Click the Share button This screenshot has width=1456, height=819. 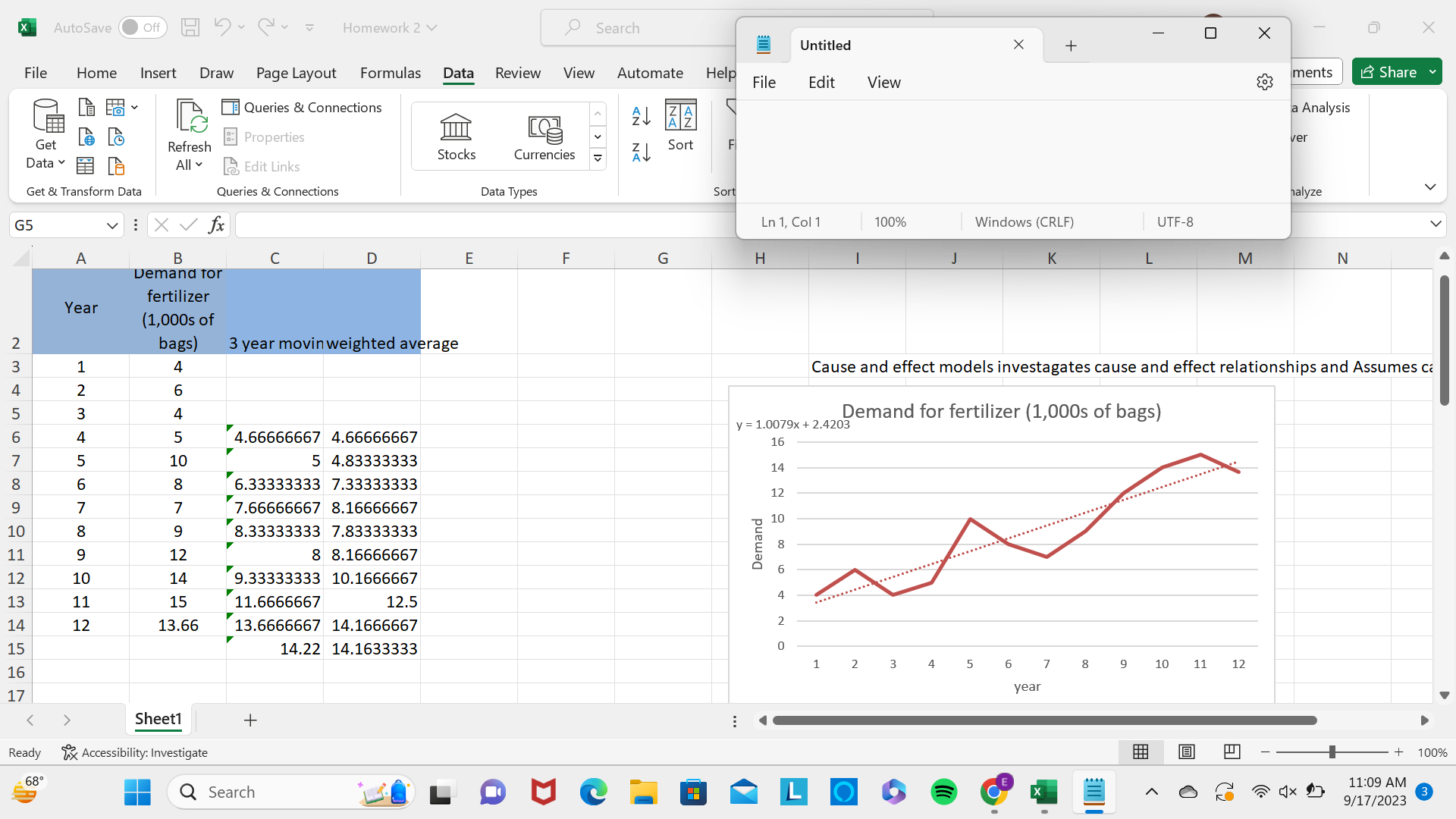point(1389,72)
